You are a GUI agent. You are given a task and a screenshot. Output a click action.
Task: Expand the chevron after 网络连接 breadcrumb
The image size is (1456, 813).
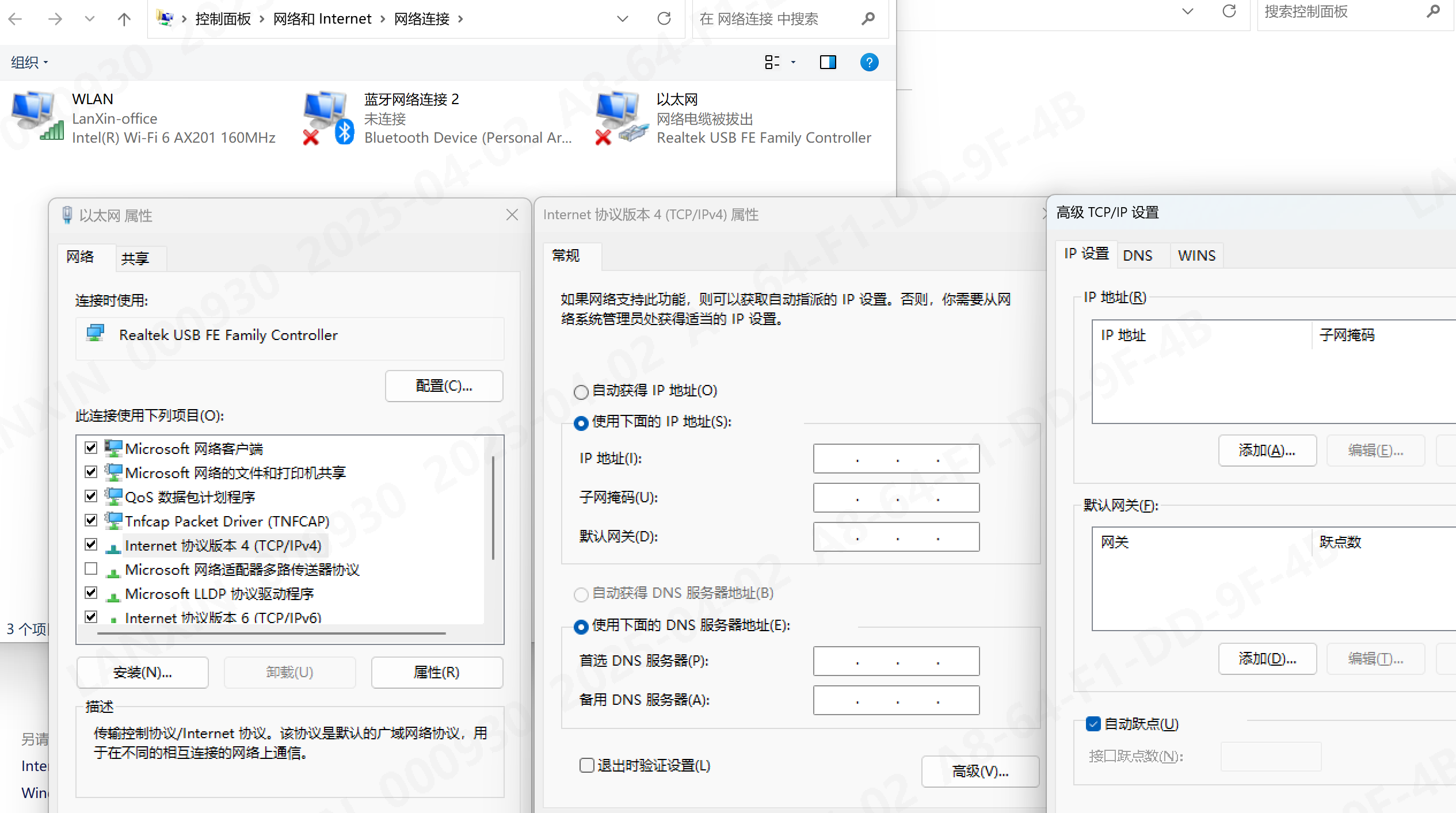pos(460,19)
